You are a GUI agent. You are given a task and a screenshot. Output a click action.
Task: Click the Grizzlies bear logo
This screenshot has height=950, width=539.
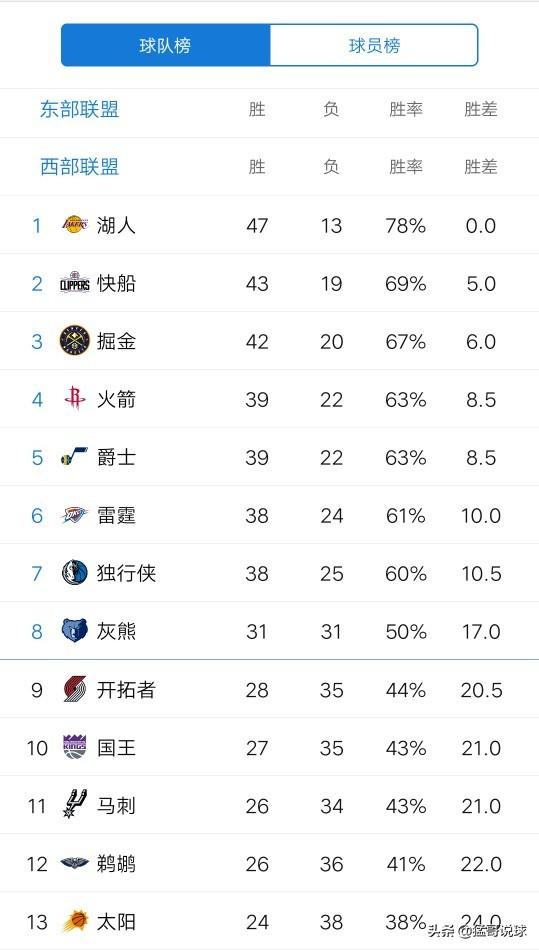point(75,631)
